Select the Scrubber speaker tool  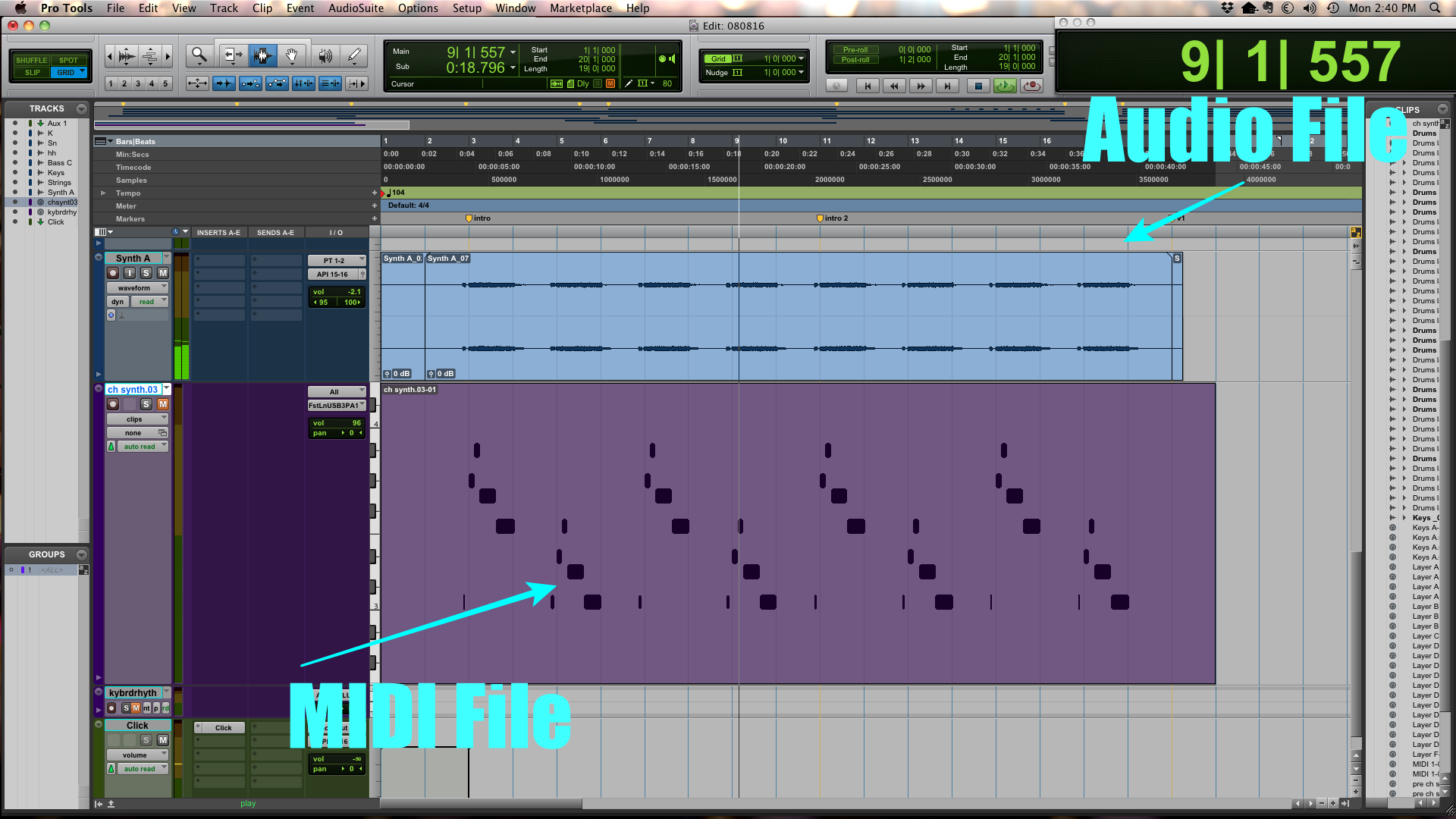pyautogui.click(x=325, y=55)
